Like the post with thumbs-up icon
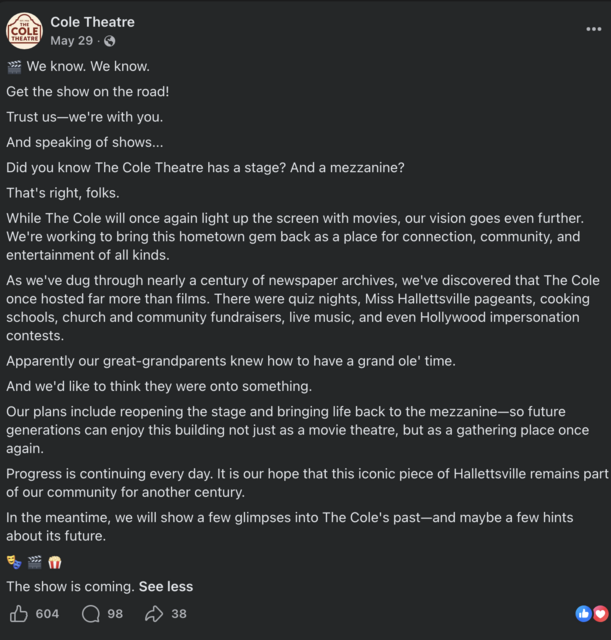 click(19, 613)
